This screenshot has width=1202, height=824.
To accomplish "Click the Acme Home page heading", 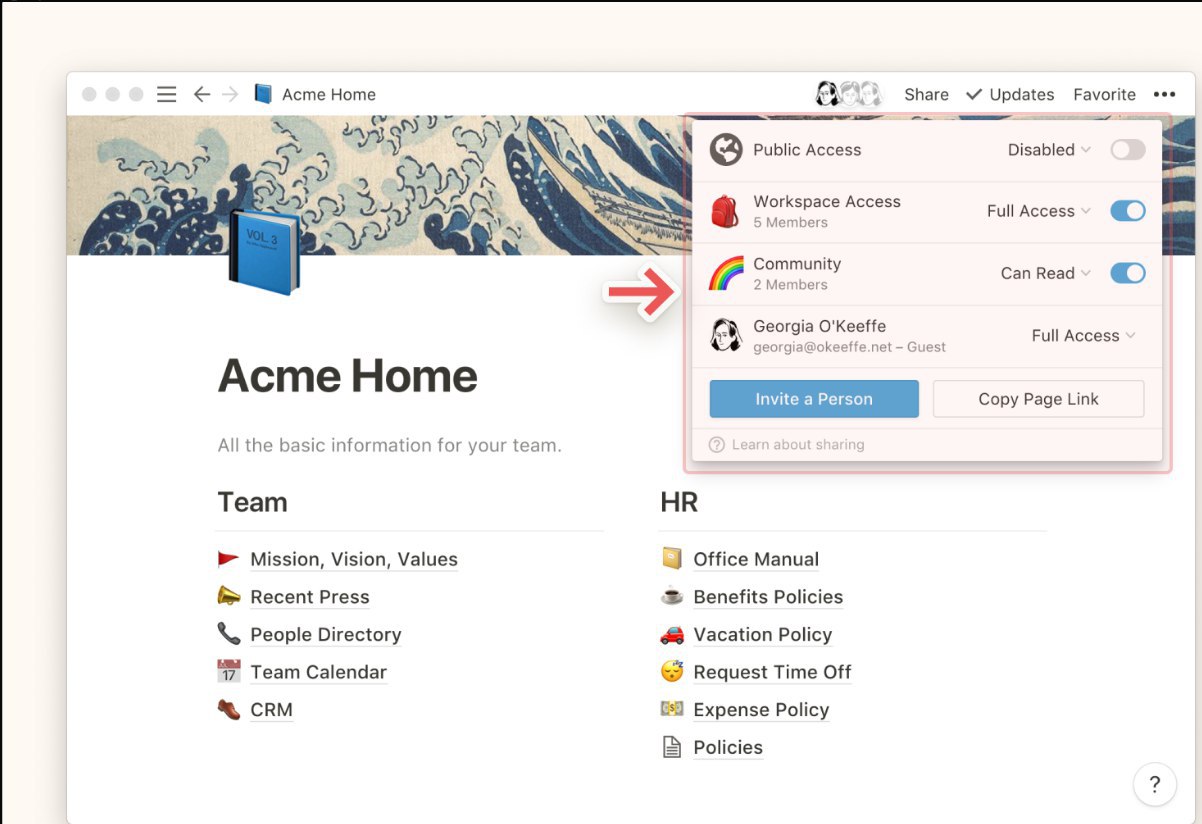I will click(347, 376).
